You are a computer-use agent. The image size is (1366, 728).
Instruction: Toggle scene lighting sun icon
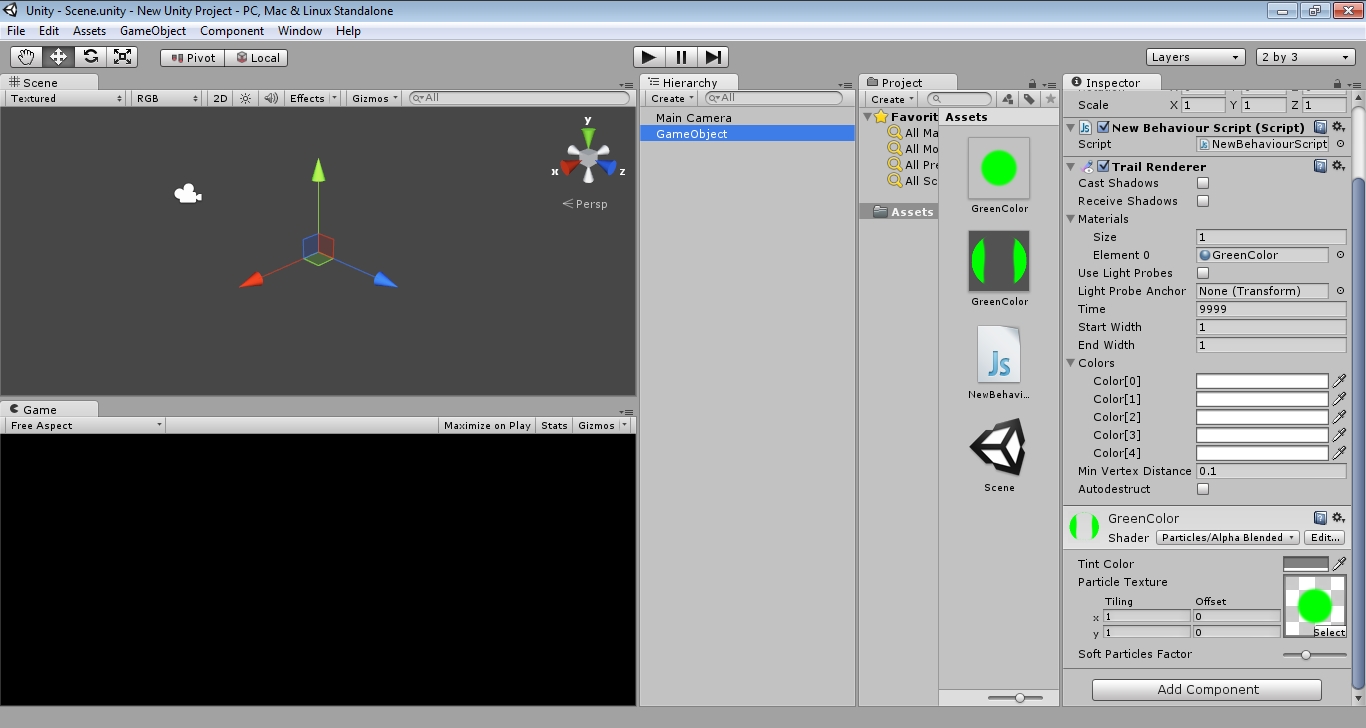tap(245, 98)
